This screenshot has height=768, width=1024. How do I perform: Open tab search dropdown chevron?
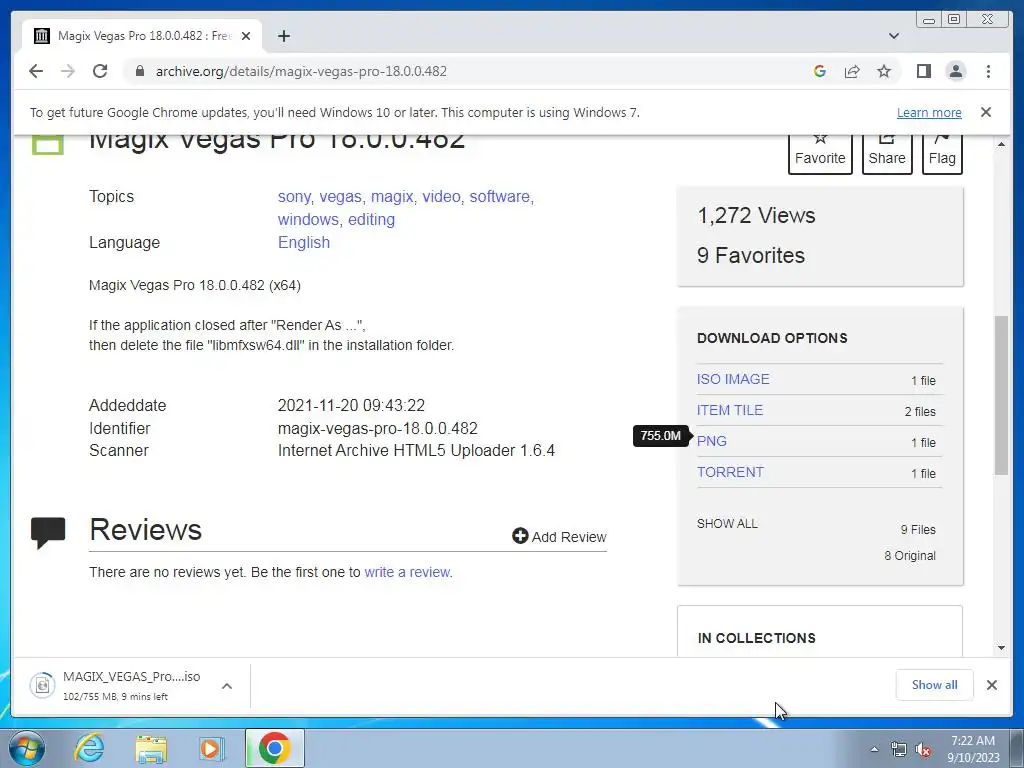pos(893,36)
